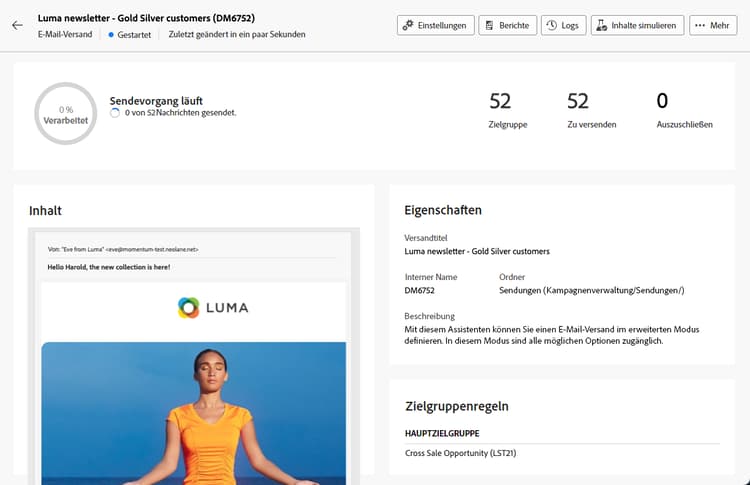Screen dimensions: 750x485
Task: Click the DM6752 internal name value
Action: coord(419,290)
